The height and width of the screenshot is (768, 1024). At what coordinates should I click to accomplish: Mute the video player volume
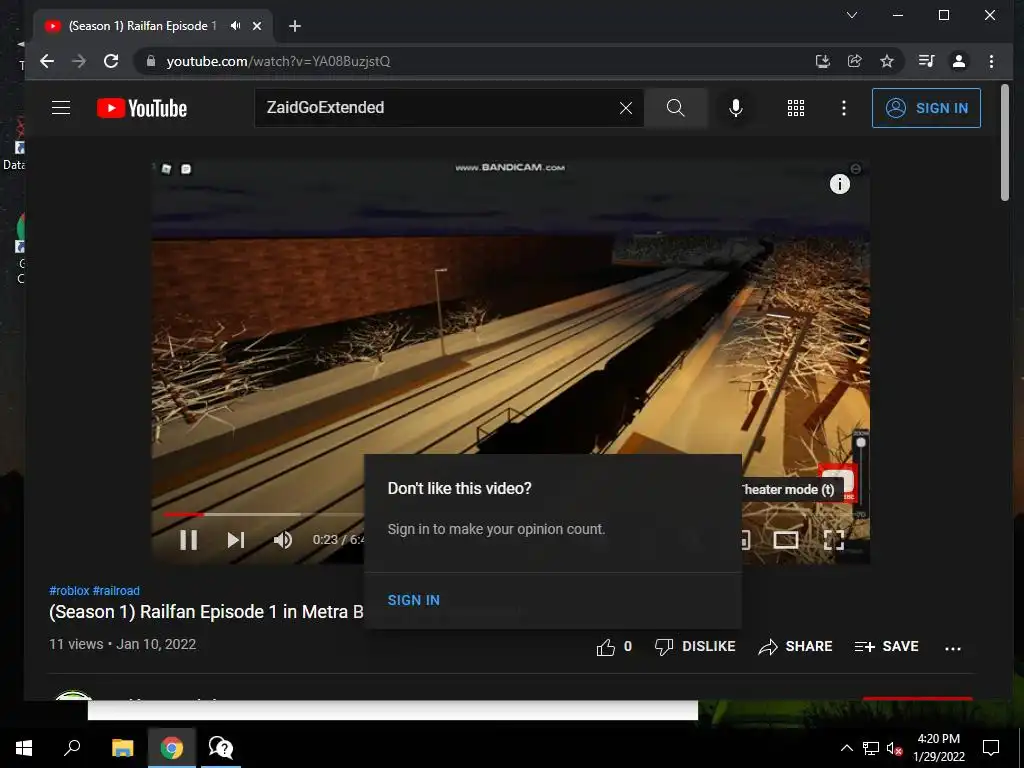tap(283, 539)
